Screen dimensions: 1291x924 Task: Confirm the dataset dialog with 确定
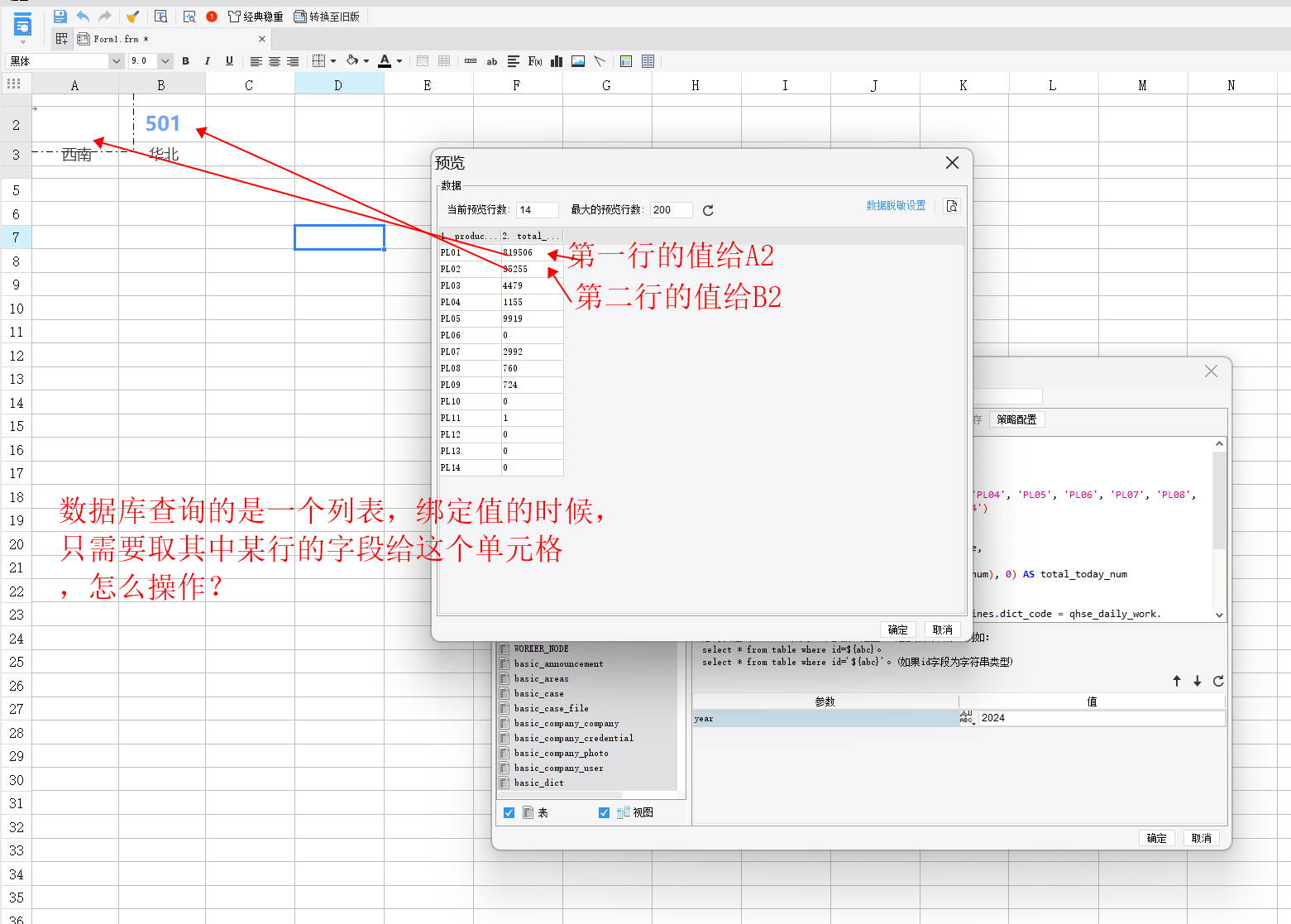(1157, 838)
